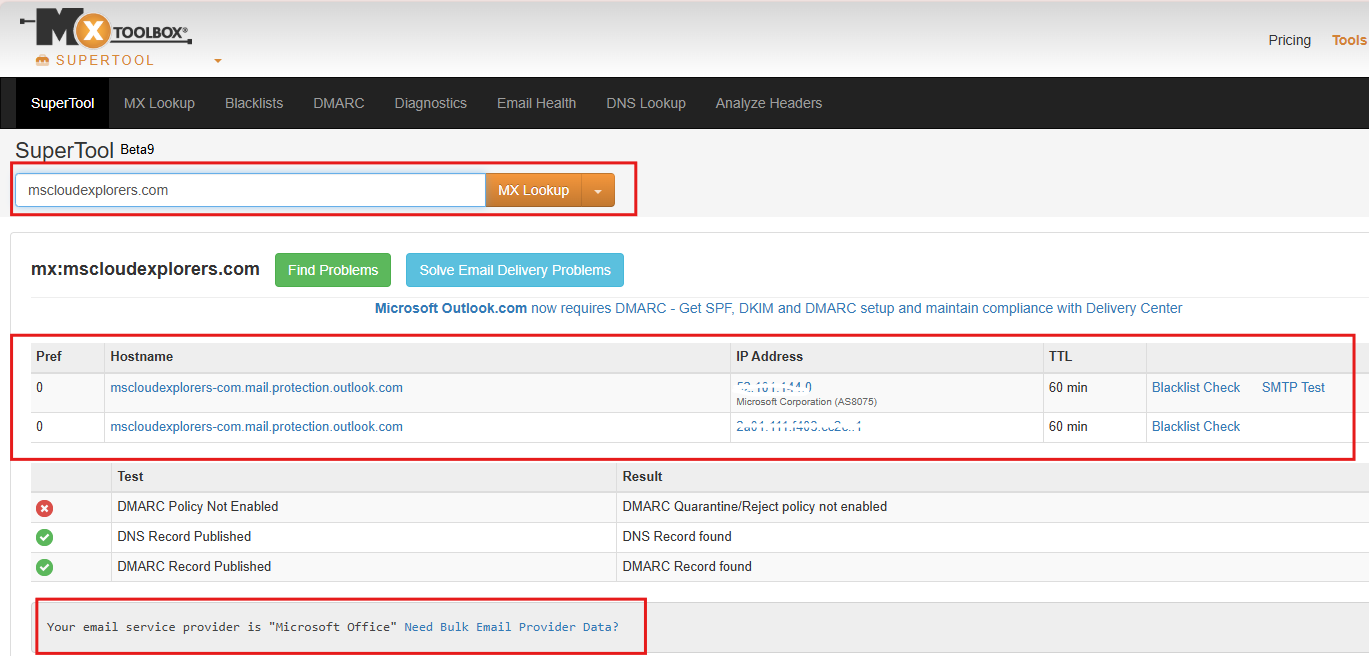
Task: Select DNS Record Published test text
Action: click(184, 536)
